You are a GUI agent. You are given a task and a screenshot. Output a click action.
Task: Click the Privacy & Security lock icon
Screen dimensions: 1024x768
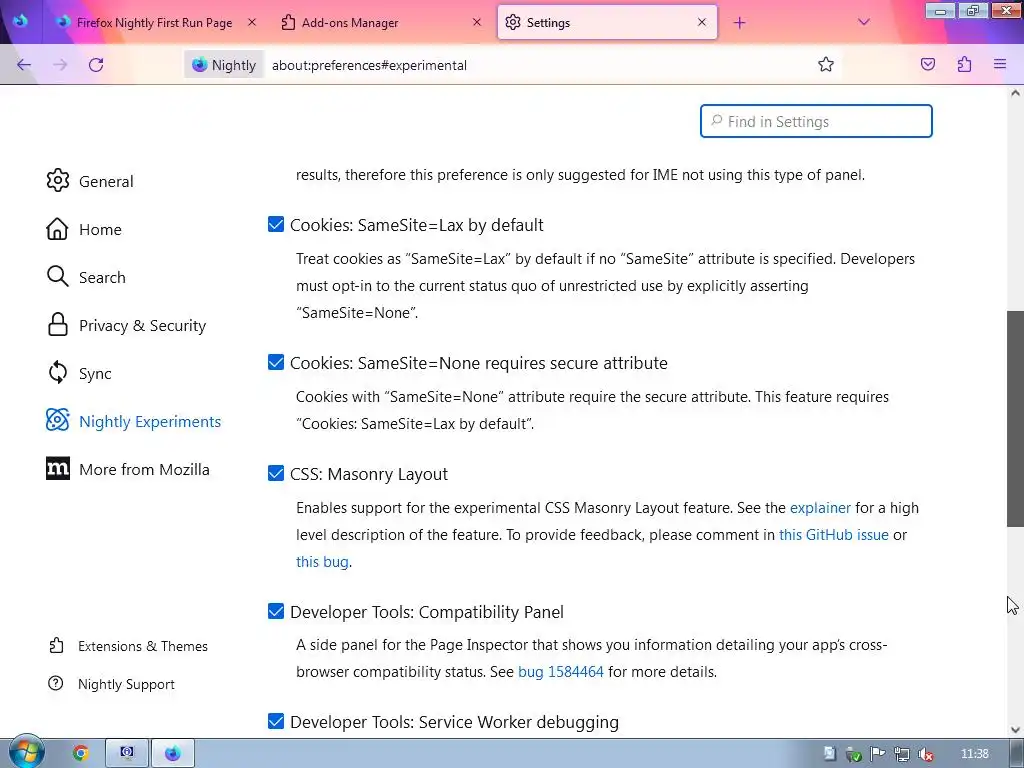pyautogui.click(x=57, y=325)
